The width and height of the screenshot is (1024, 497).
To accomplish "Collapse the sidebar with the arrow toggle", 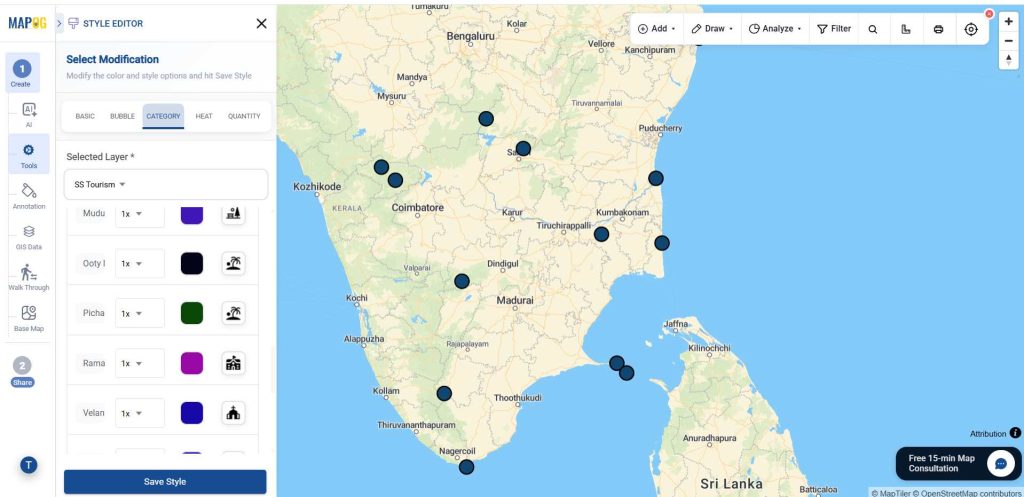I will click(x=59, y=24).
